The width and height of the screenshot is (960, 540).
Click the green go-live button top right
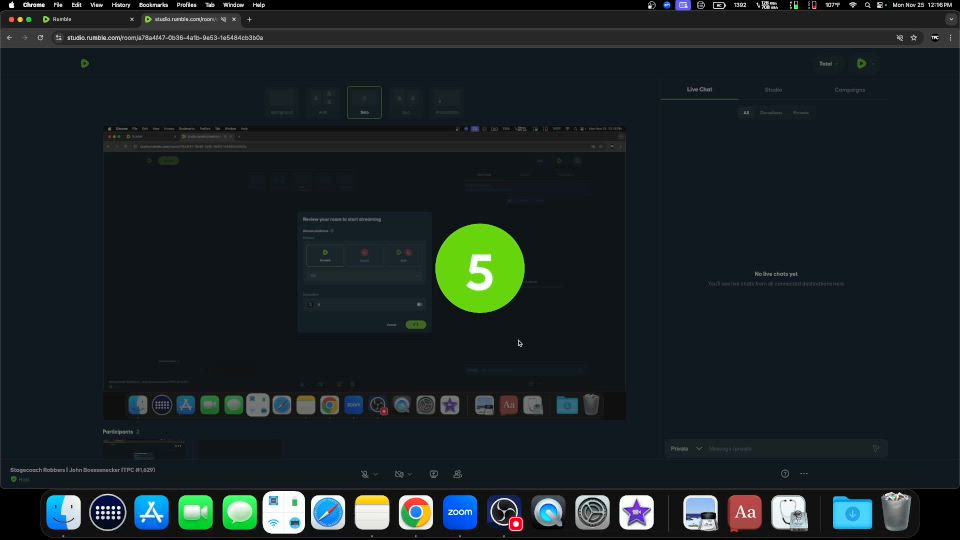pos(861,63)
